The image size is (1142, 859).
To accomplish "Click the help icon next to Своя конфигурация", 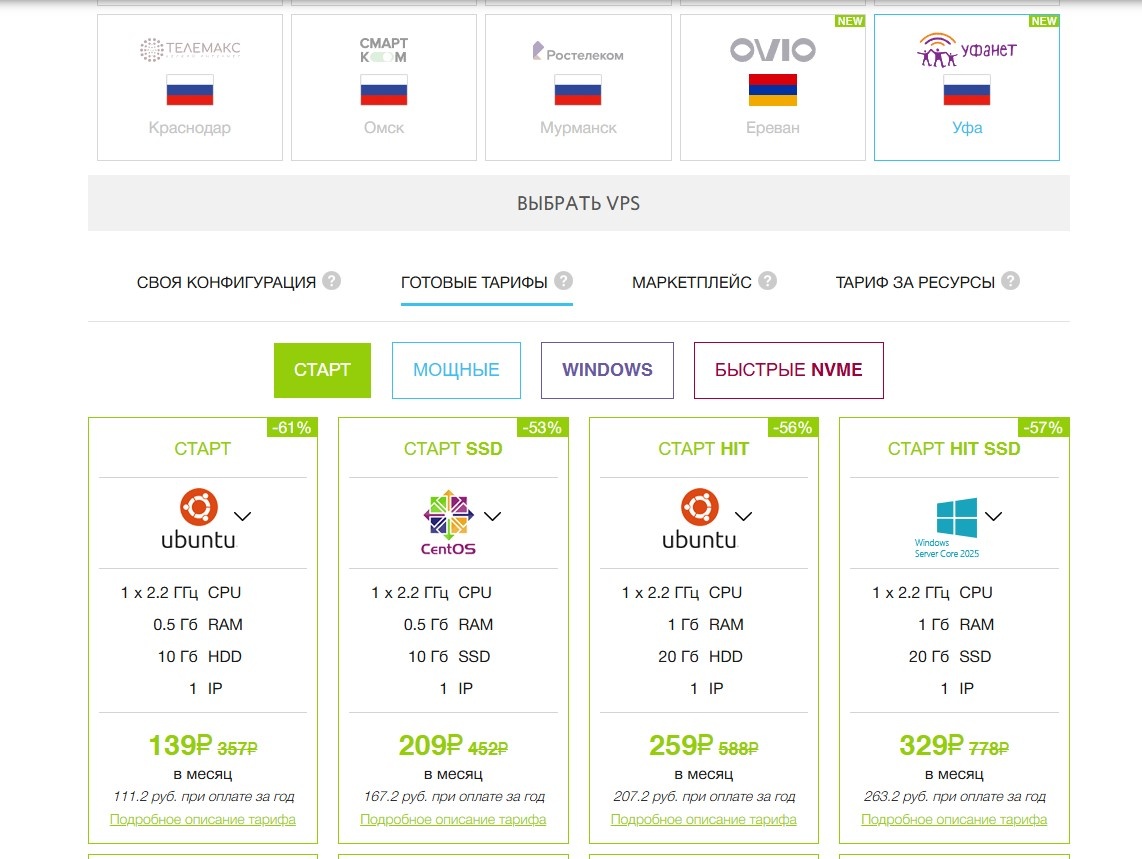I will click(x=332, y=281).
